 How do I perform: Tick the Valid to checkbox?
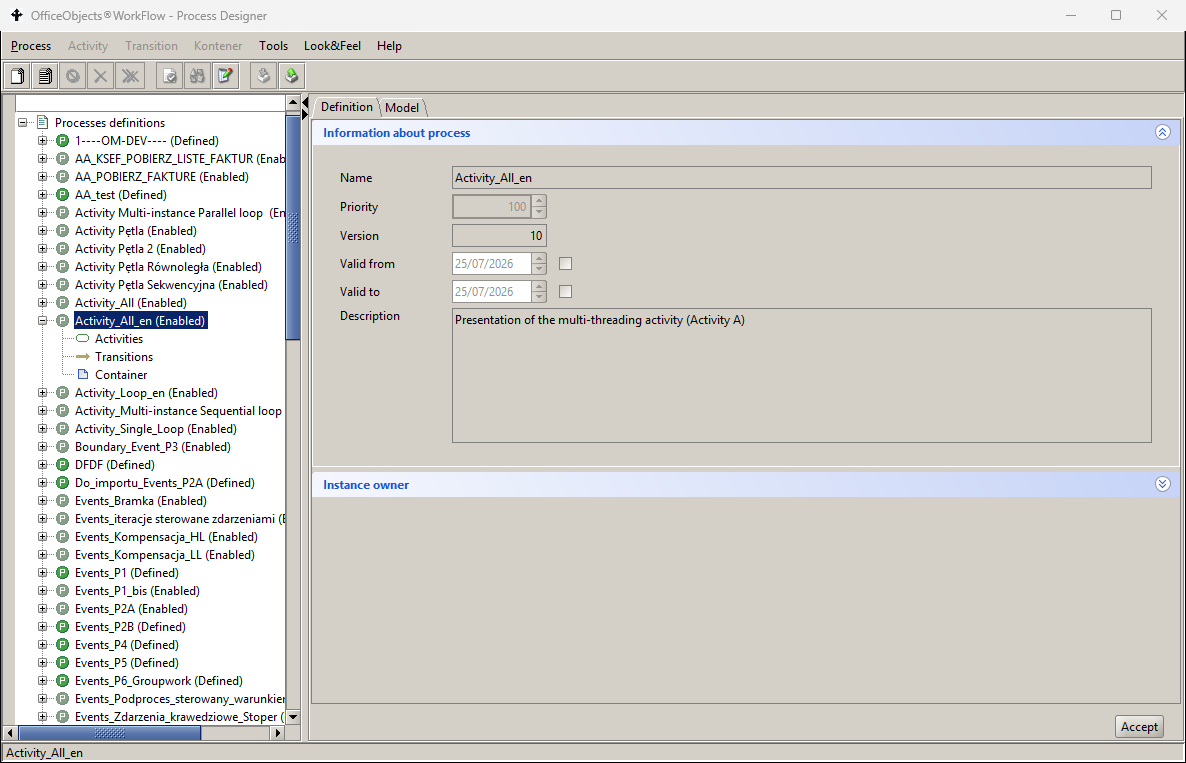[565, 291]
